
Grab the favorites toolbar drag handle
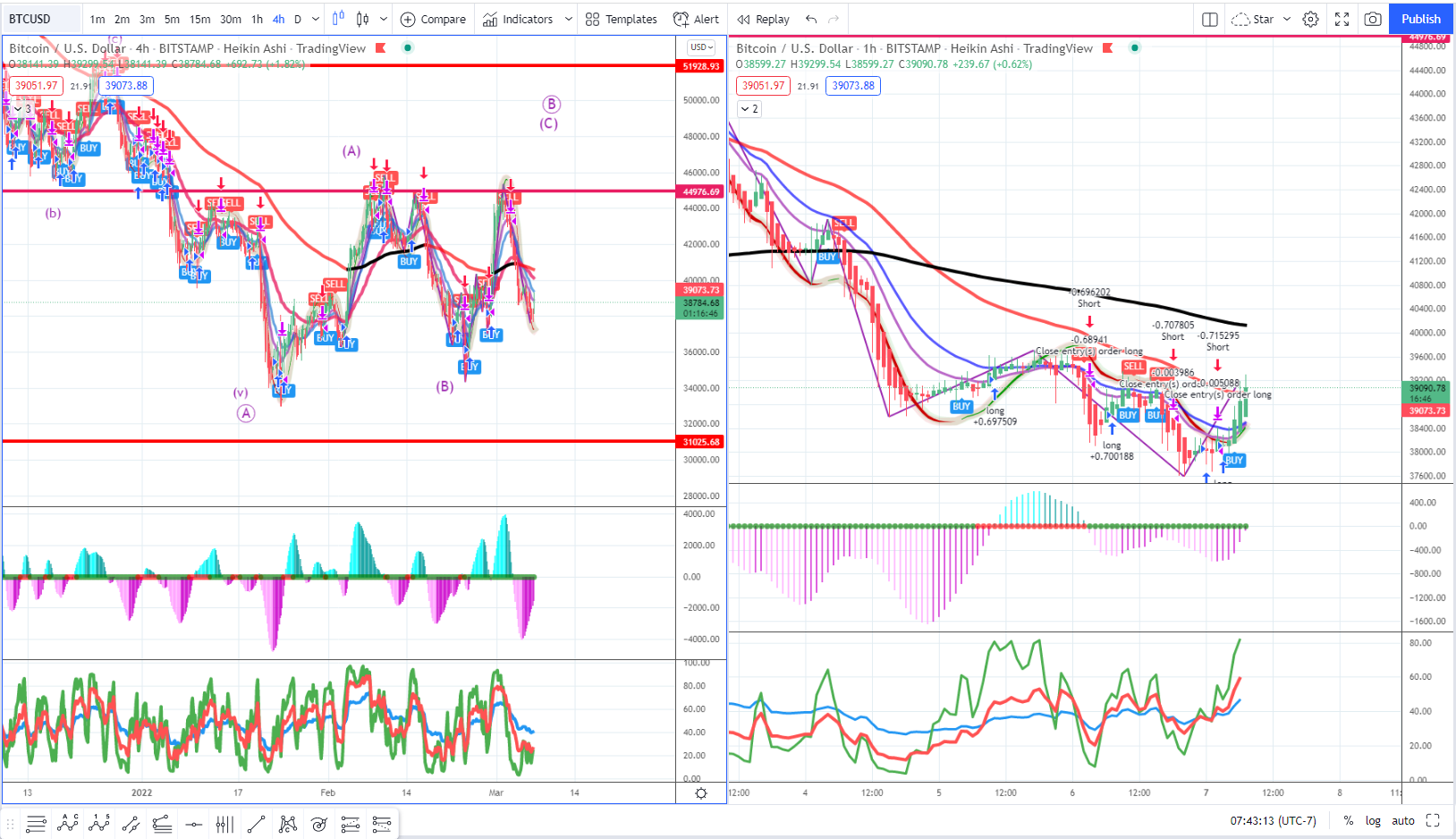(x=11, y=824)
